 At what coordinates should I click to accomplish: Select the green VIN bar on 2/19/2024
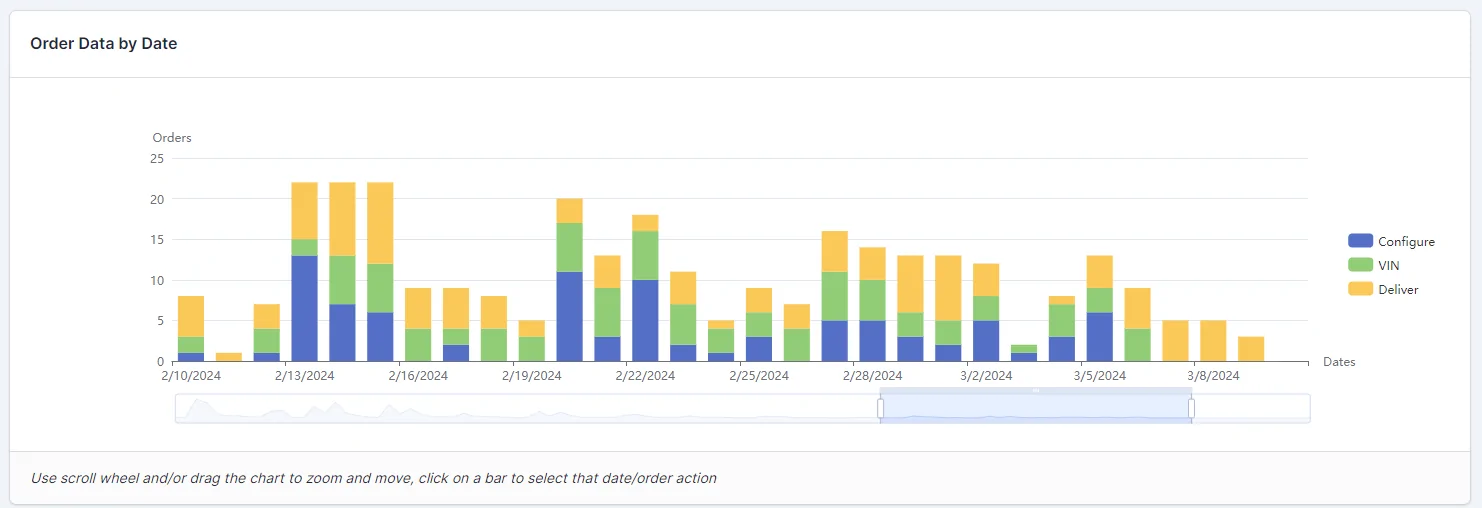point(532,349)
